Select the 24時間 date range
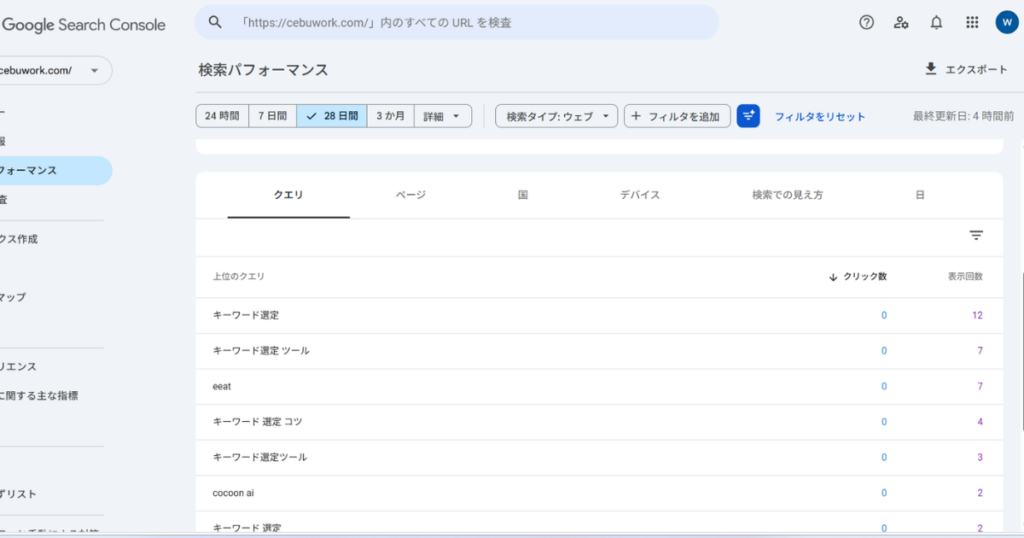Image resolution: width=1024 pixels, height=538 pixels. tap(222, 116)
